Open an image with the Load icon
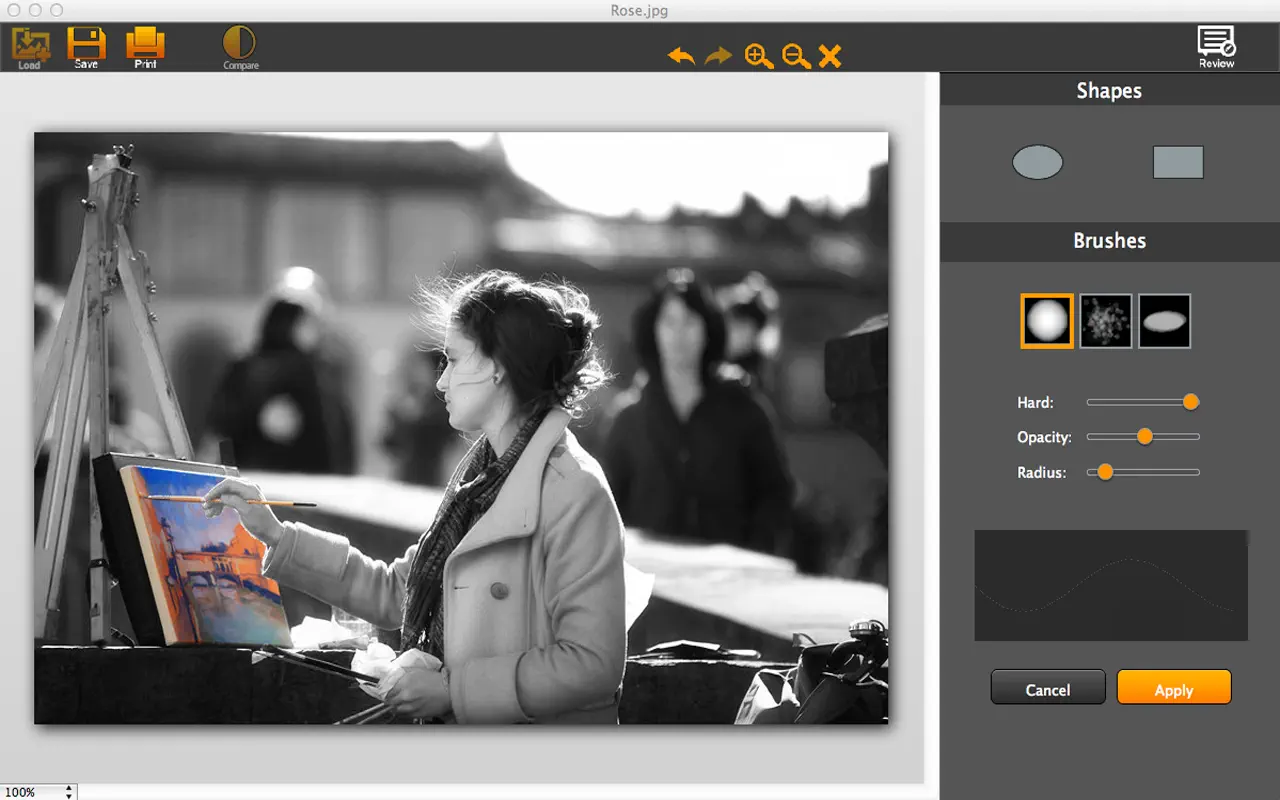The height and width of the screenshot is (800, 1280). tap(29, 45)
